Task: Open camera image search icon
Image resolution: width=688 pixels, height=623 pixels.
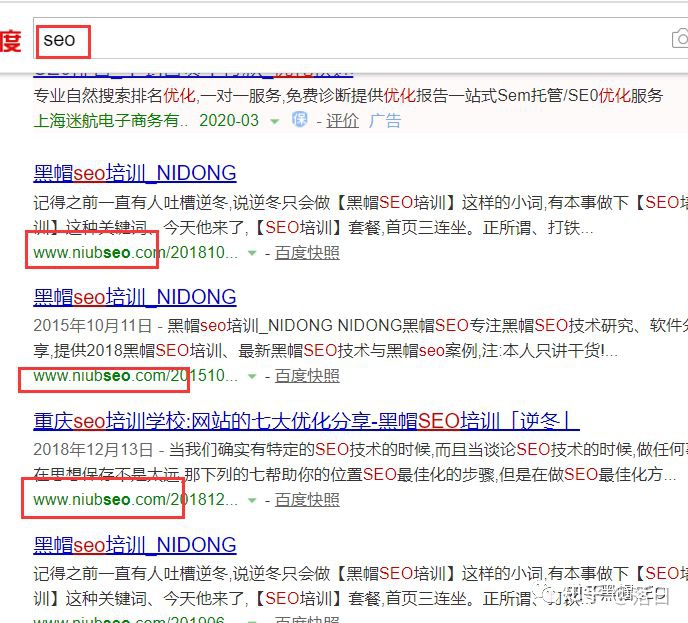Action: tap(681, 39)
